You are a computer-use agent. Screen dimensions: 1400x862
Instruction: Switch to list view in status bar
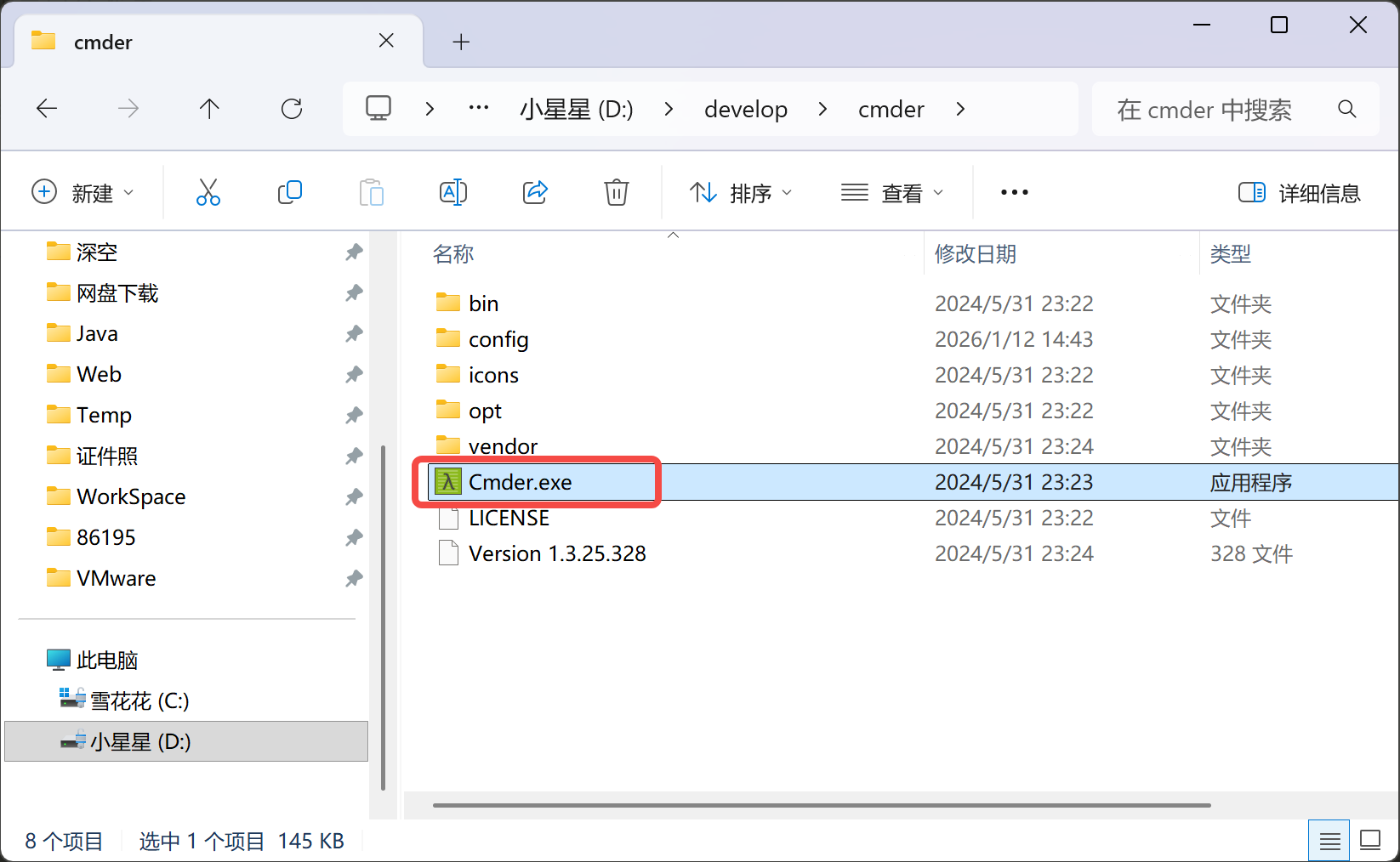[1329, 840]
